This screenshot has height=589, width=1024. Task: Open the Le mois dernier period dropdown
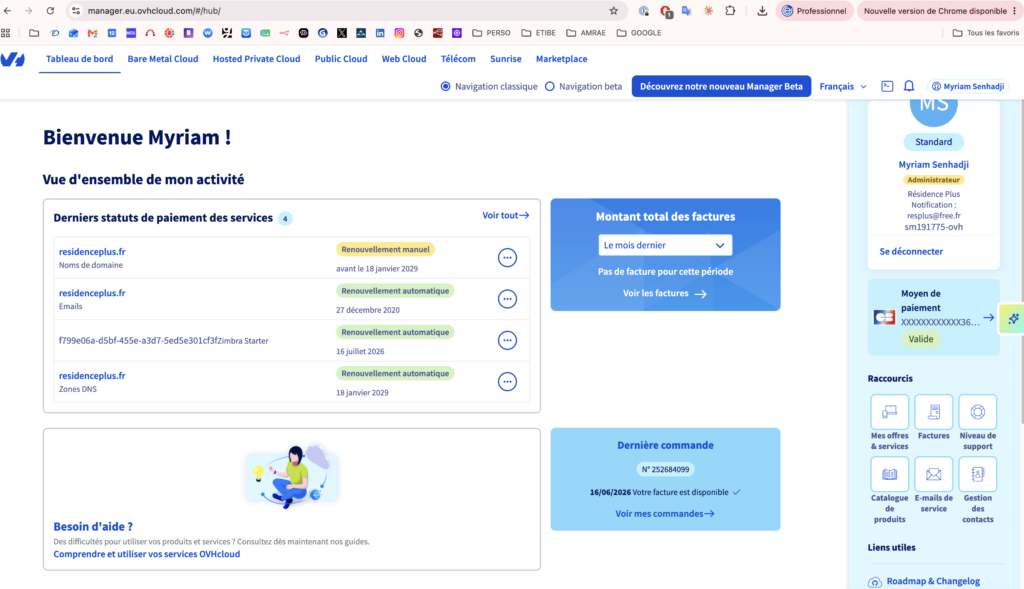tap(665, 246)
